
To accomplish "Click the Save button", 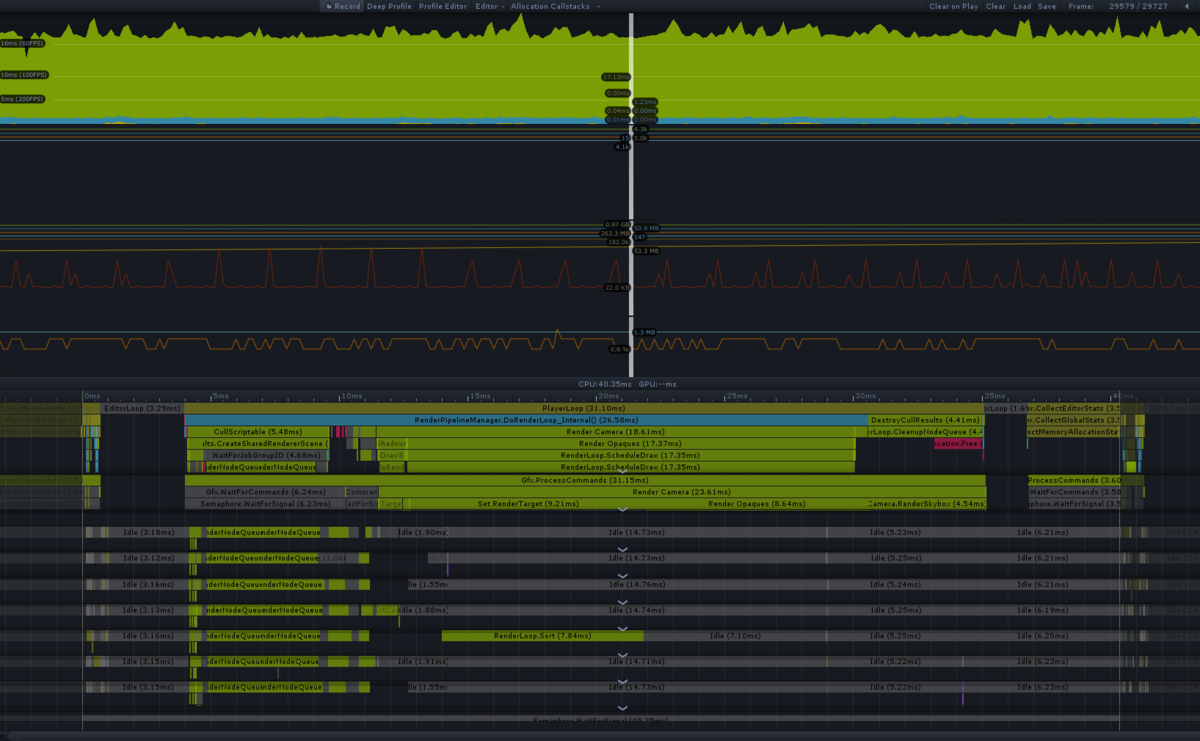I will click(1047, 6).
